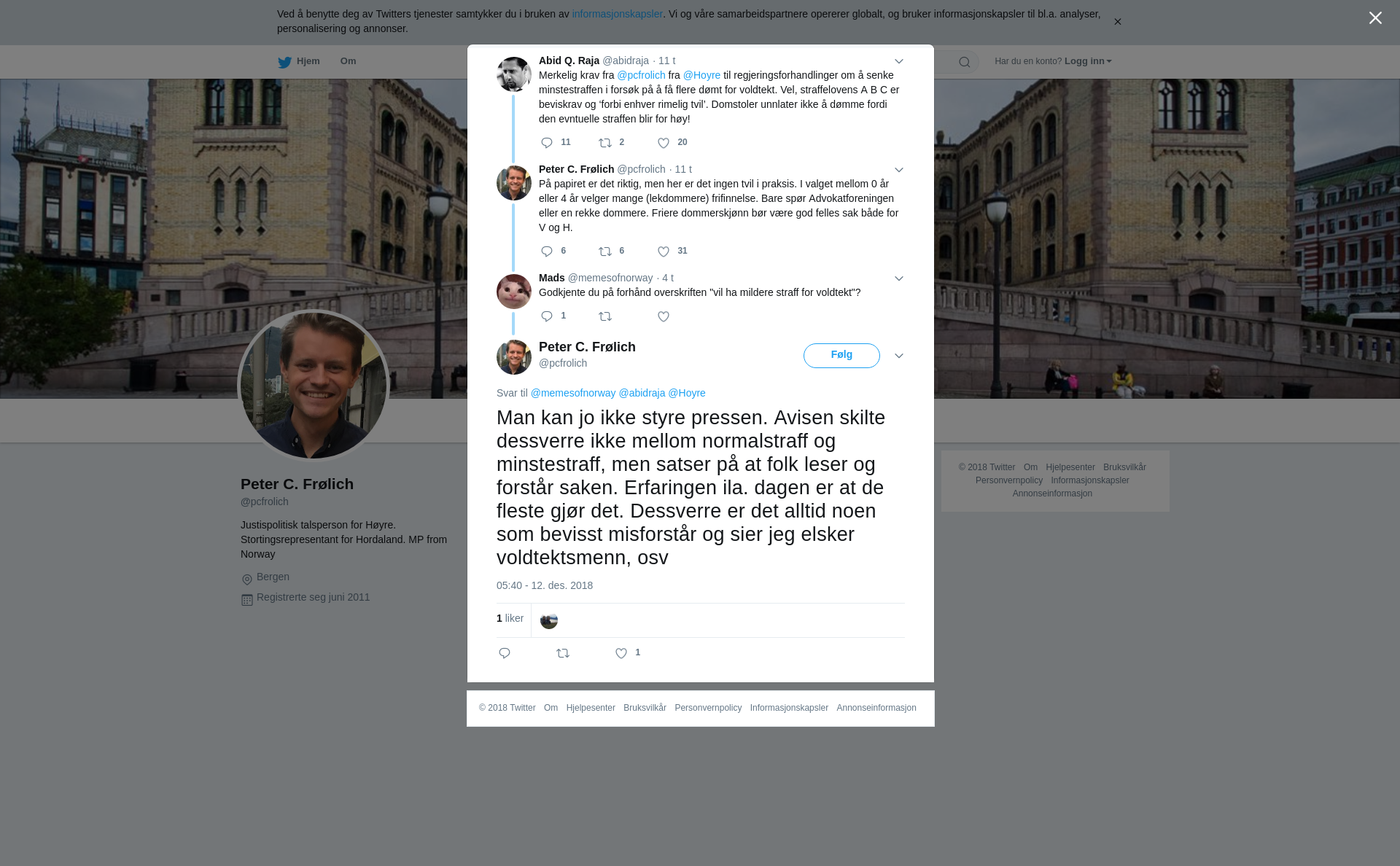This screenshot has height=866, width=1400.
Task: Retweet Abid Q. Raja's tweet
Action: [605, 143]
